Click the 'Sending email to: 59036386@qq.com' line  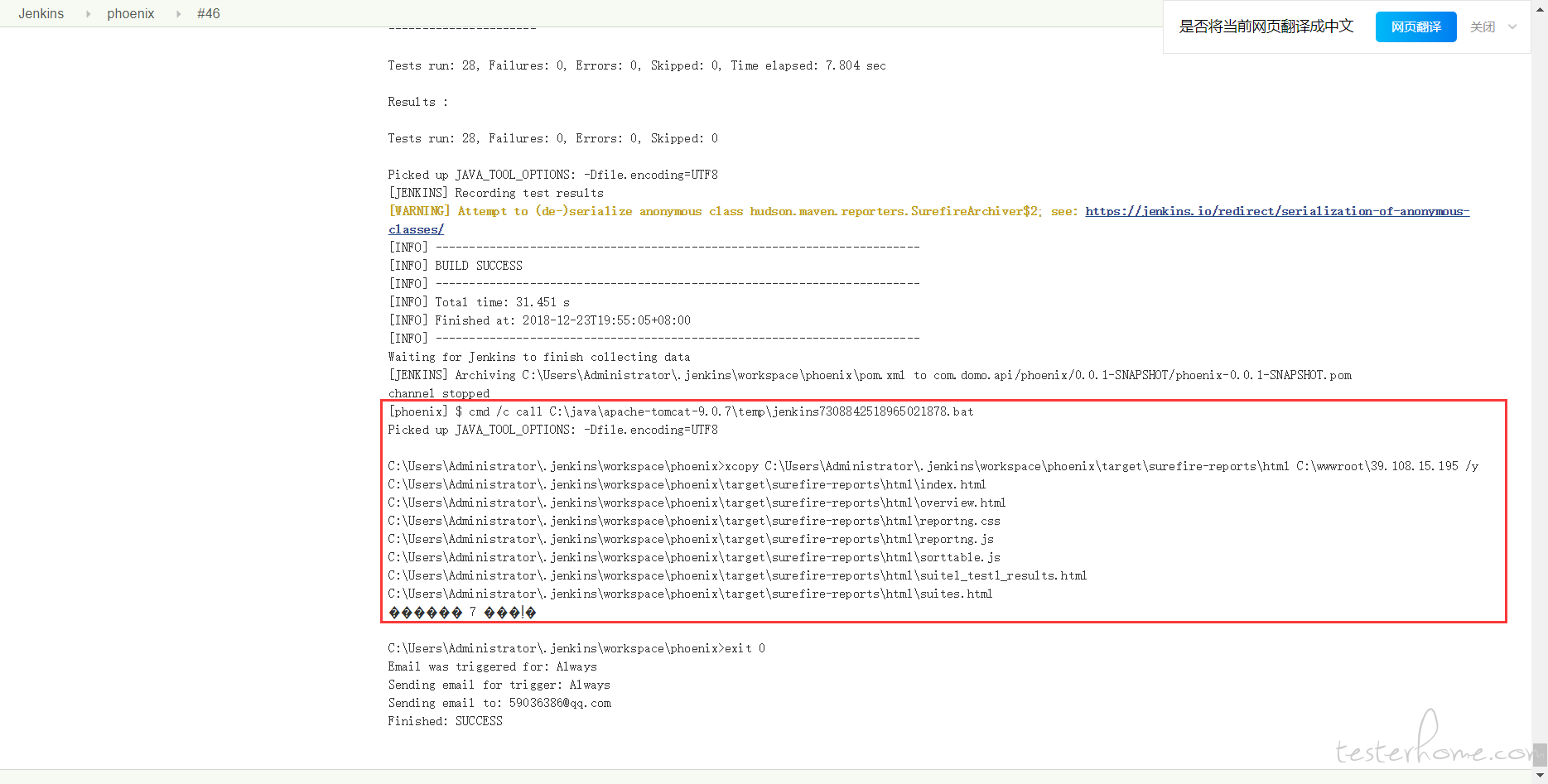click(499, 703)
